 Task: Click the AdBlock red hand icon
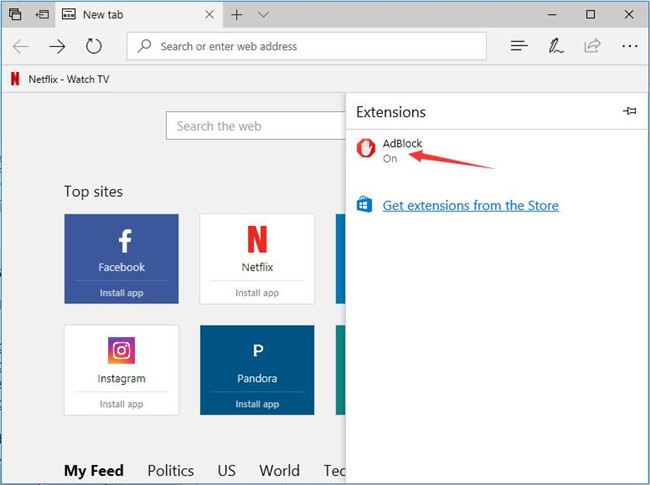(x=366, y=148)
